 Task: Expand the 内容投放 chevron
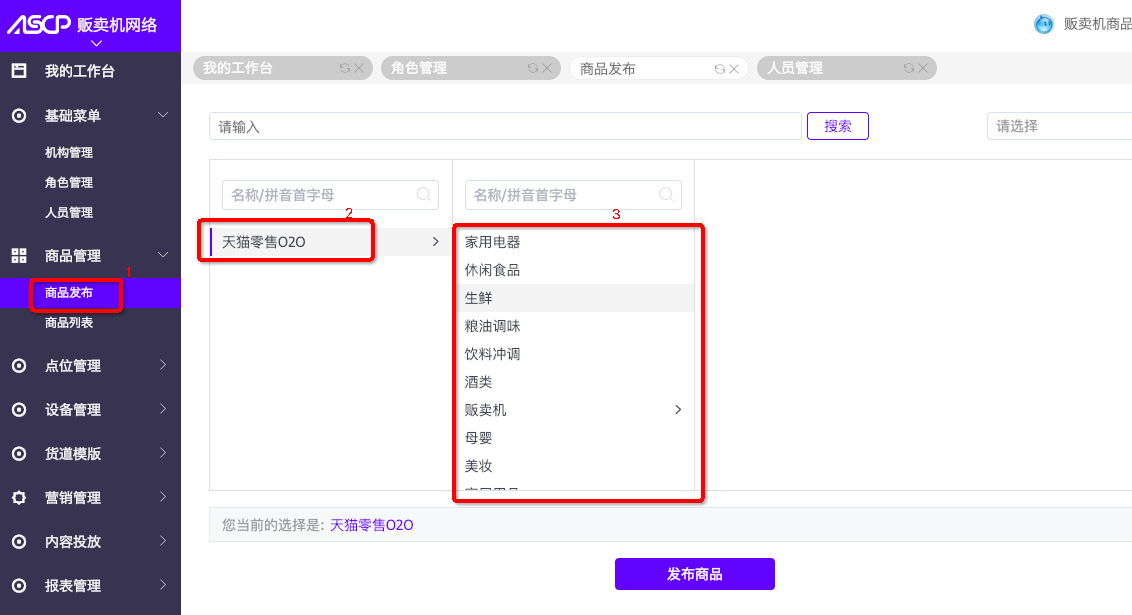163,541
